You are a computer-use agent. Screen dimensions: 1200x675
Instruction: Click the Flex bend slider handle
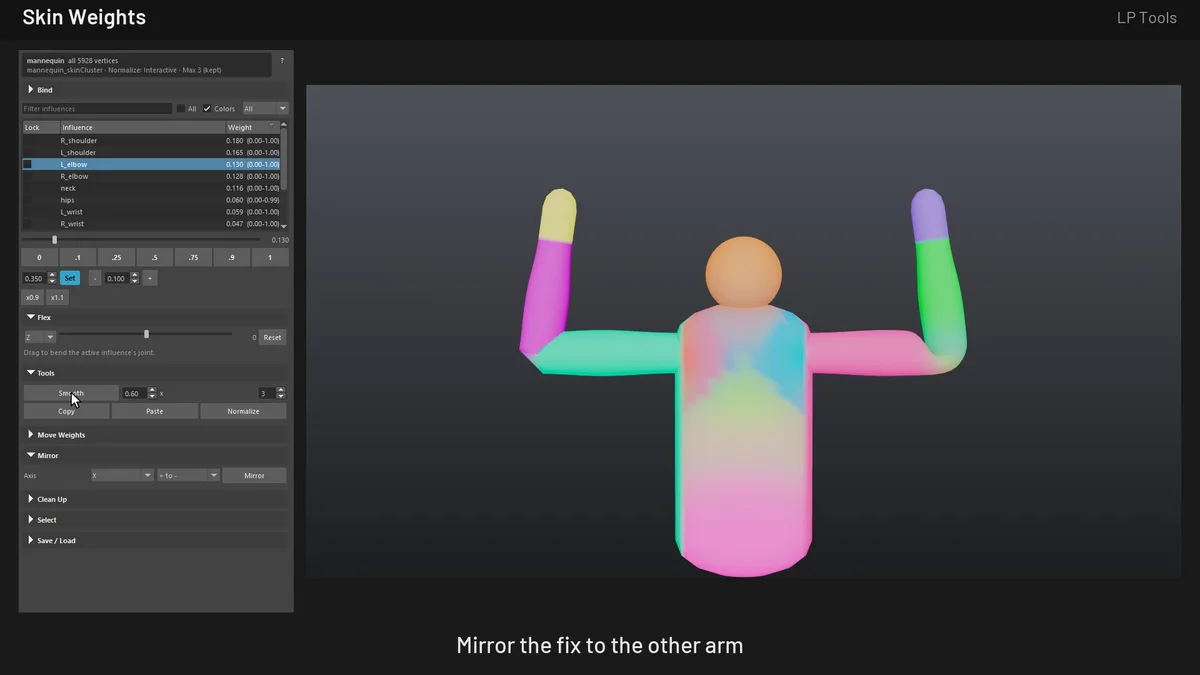[x=147, y=334]
